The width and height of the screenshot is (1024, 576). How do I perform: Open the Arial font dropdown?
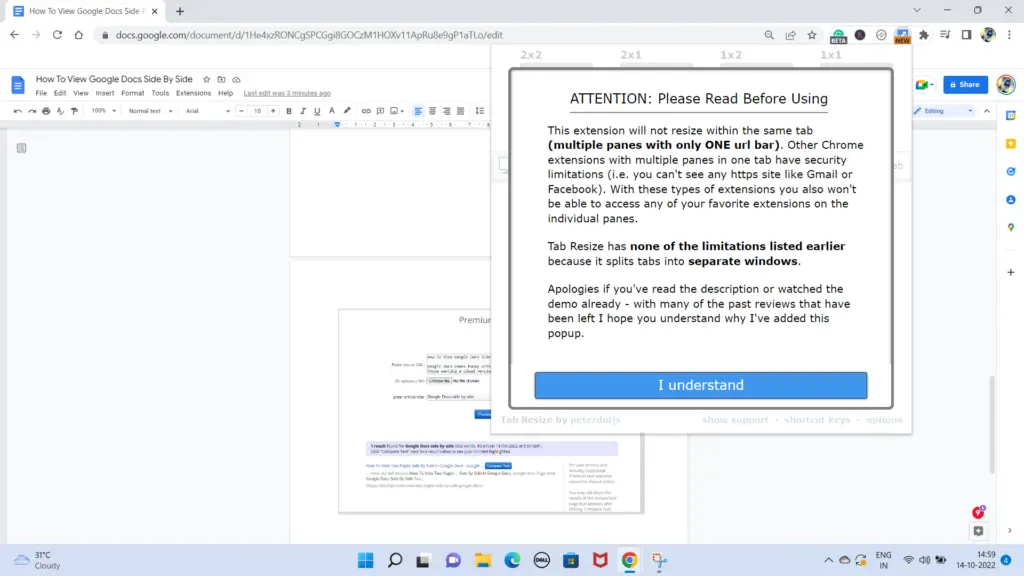click(208, 111)
